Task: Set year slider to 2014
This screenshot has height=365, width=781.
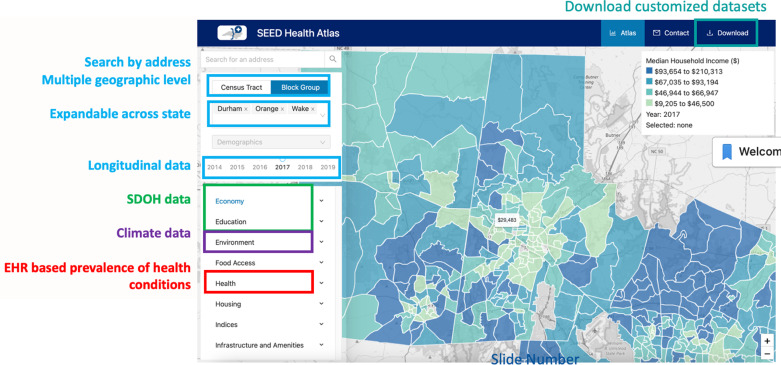Action: click(x=215, y=167)
